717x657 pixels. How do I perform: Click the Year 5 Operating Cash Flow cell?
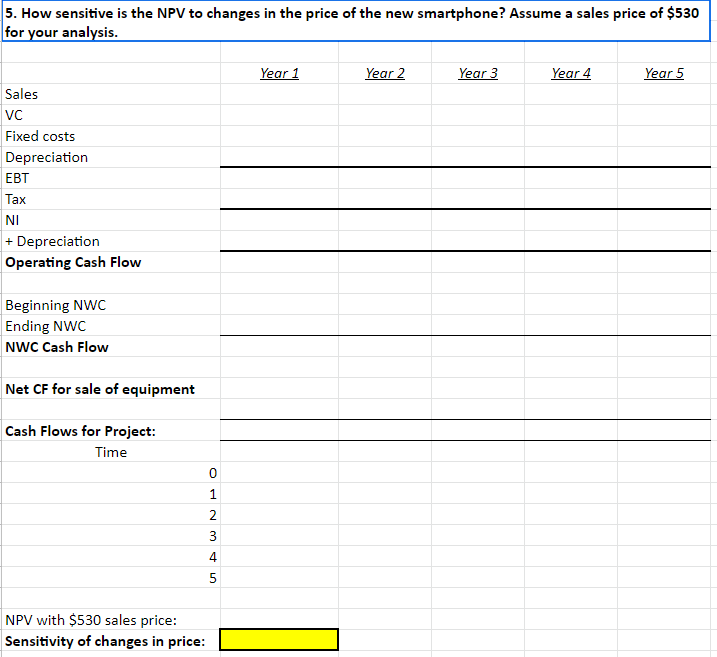664,262
